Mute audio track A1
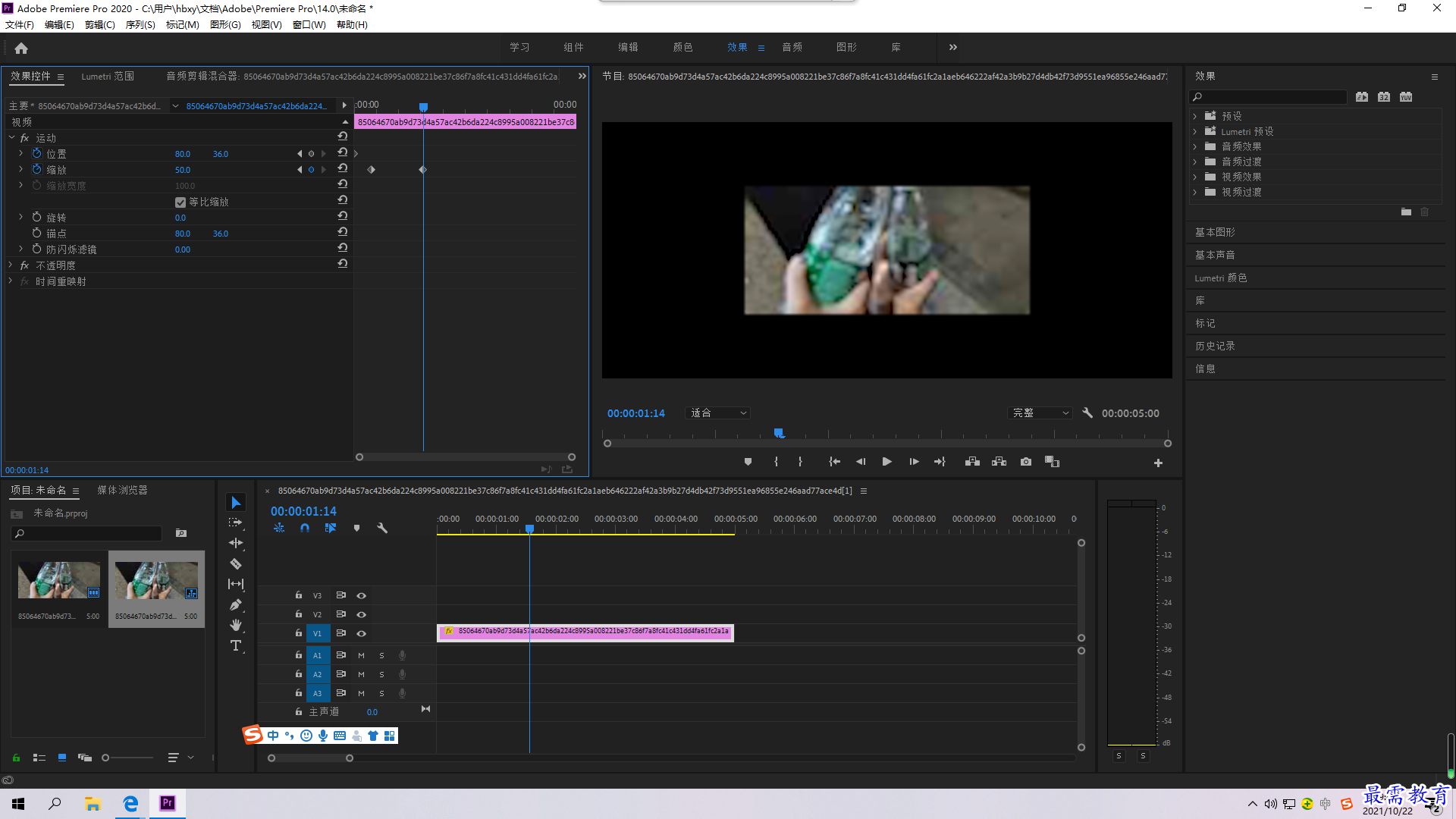Screen dimensions: 1456x819 [361, 655]
